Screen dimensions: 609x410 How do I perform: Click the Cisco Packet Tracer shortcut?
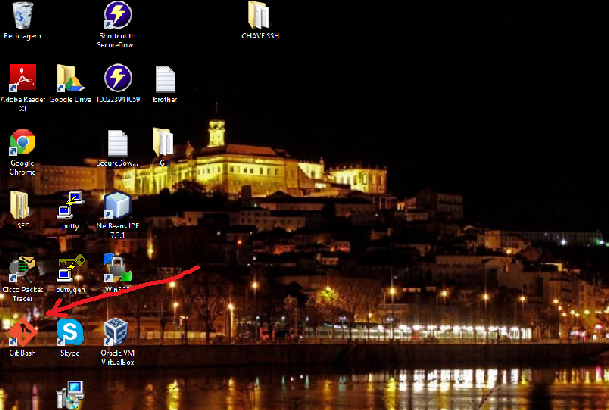[22, 270]
